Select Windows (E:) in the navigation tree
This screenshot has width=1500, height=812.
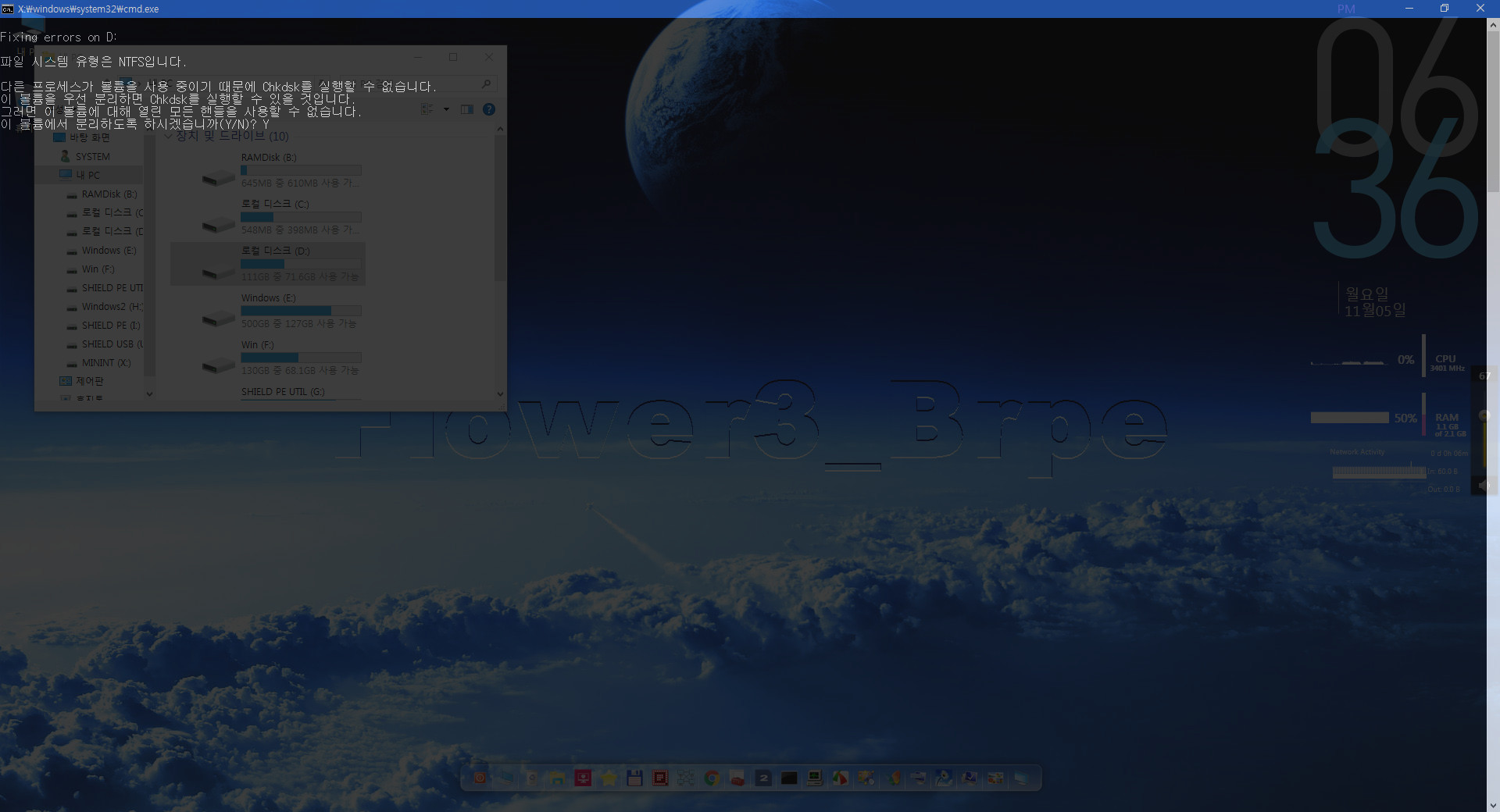click(x=102, y=250)
